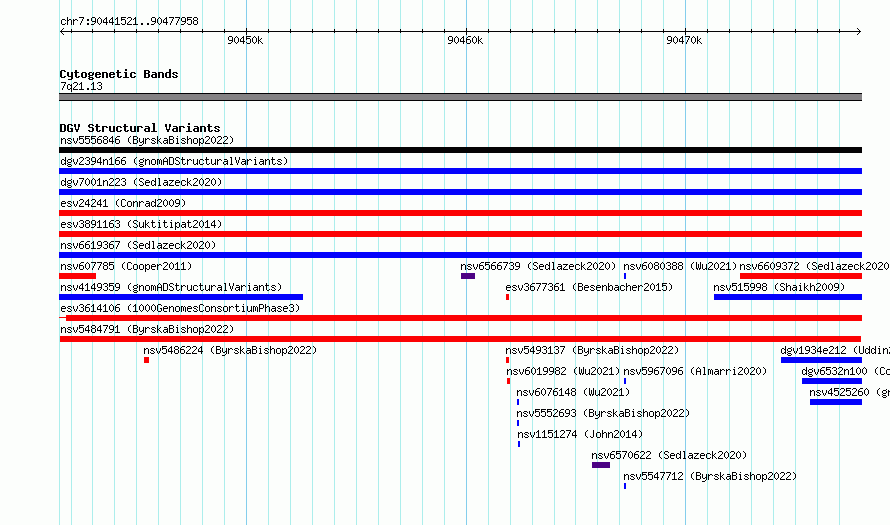Click the blue dgv6532n100 variant bar
890x525 pixels.
click(832, 381)
